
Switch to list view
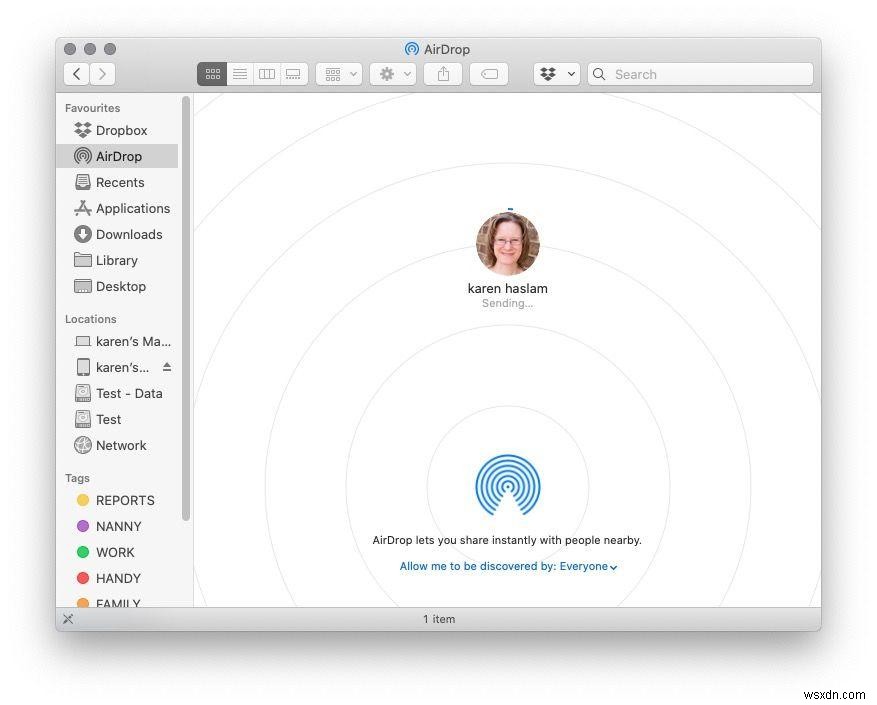point(240,74)
